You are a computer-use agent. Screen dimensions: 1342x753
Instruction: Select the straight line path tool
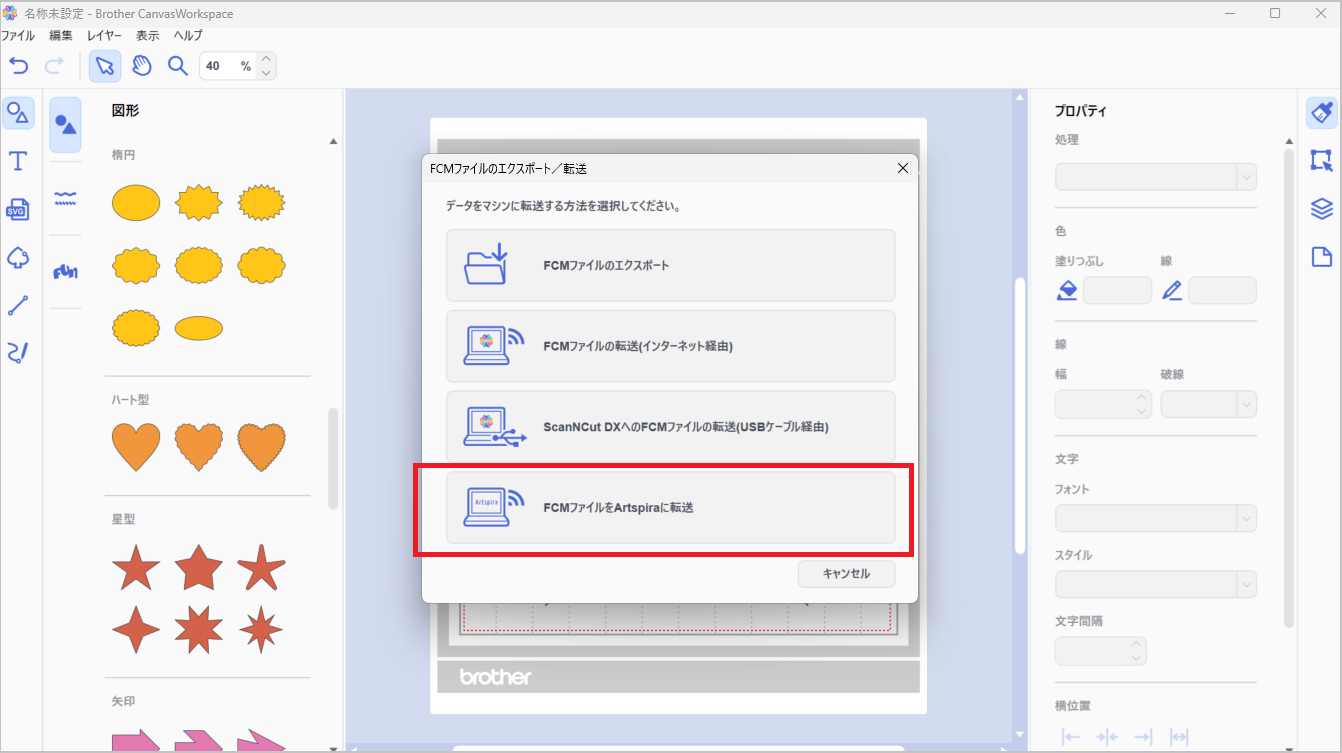pos(17,304)
